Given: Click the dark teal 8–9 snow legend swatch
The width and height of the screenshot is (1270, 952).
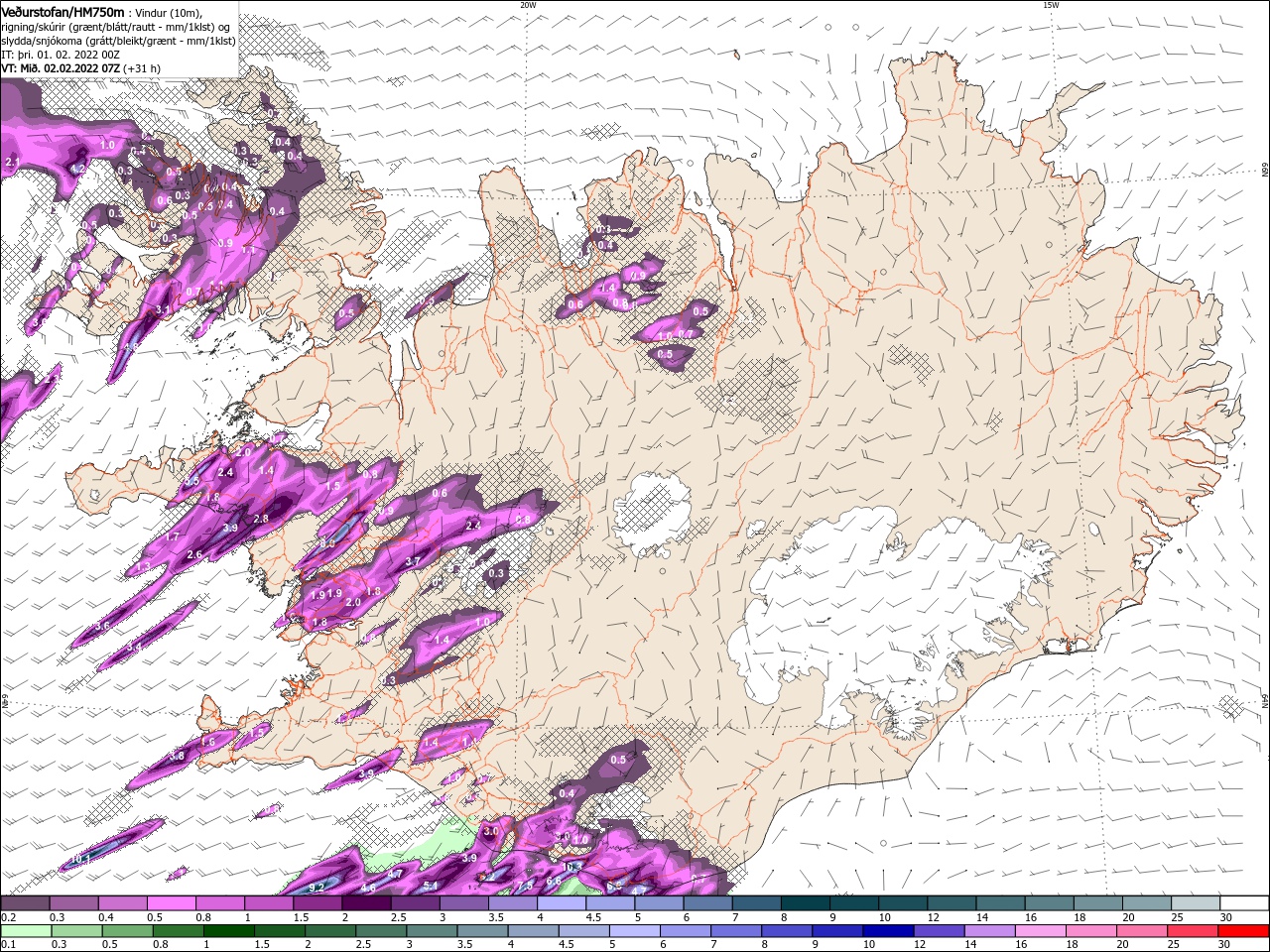Looking at the screenshot, I should tap(804, 903).
